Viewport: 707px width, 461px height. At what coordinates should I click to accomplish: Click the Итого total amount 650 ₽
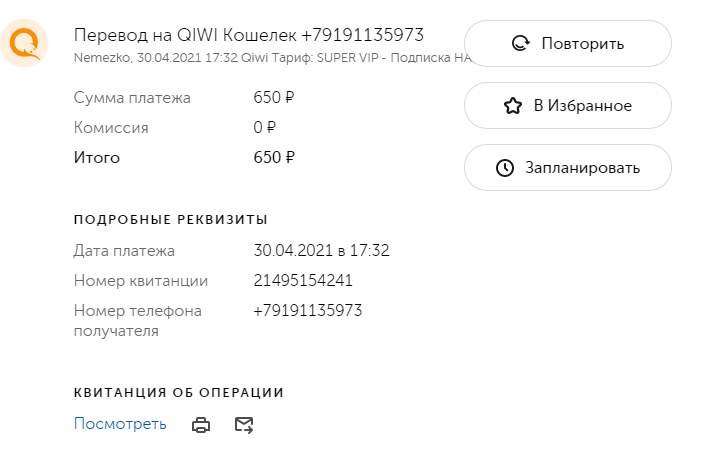coord(274,157)
